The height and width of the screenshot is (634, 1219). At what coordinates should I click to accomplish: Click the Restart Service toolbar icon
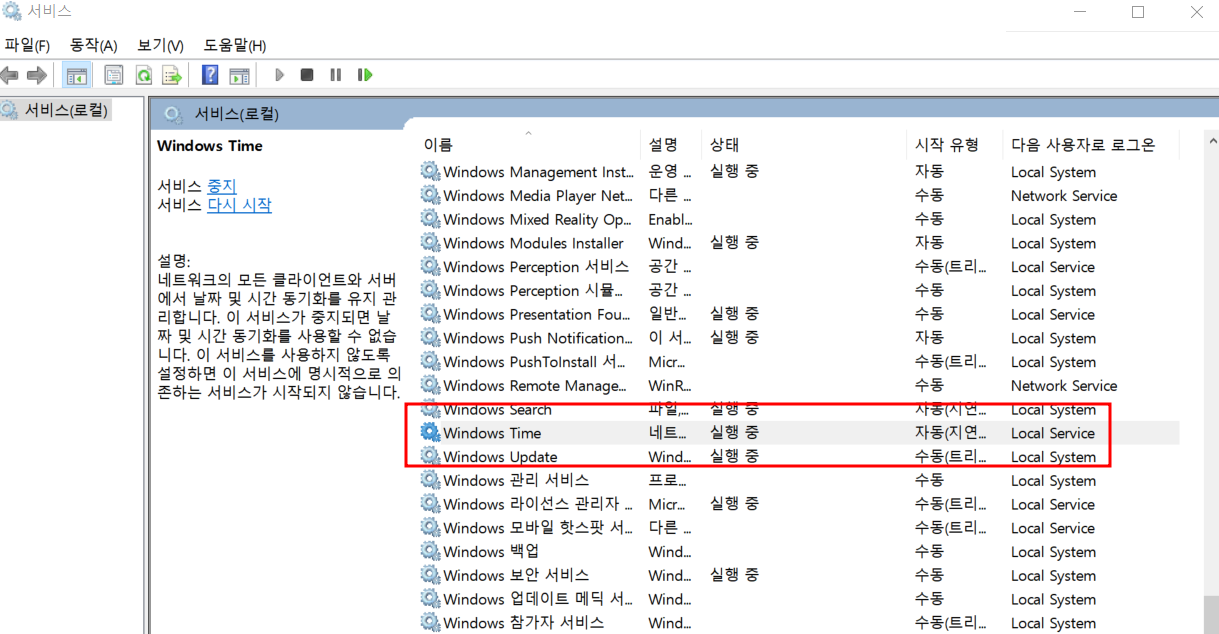coord(365,75)
